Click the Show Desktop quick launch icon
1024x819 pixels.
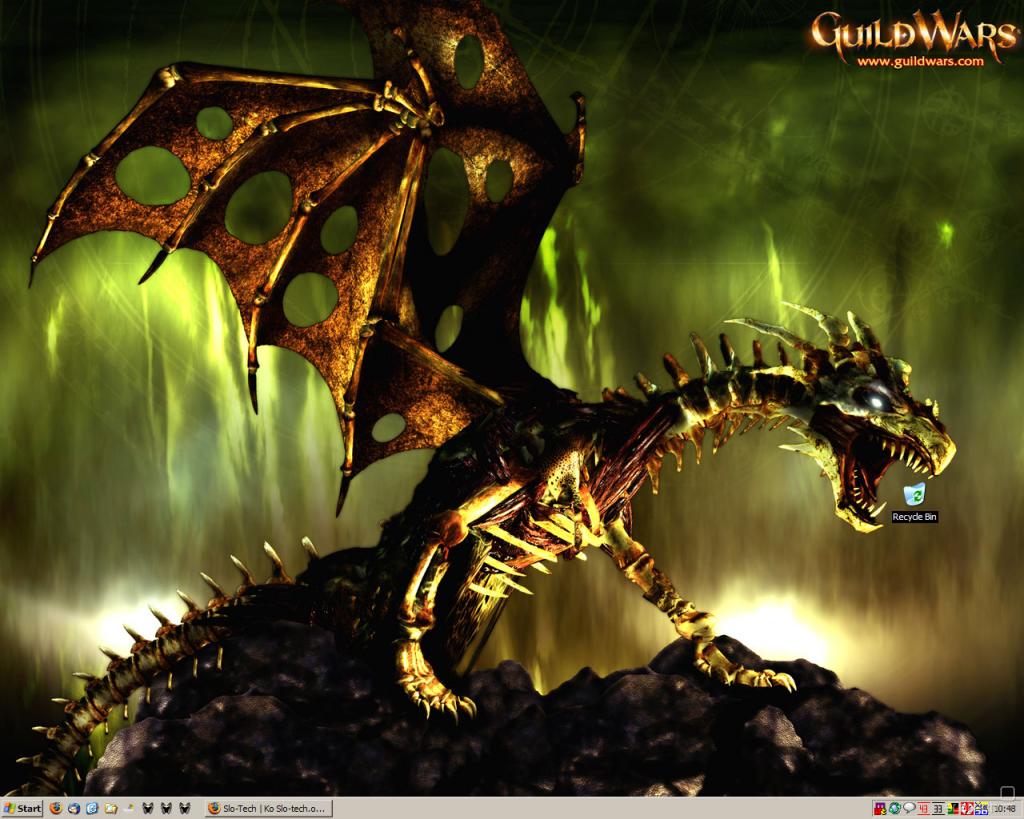click(129, 808)
